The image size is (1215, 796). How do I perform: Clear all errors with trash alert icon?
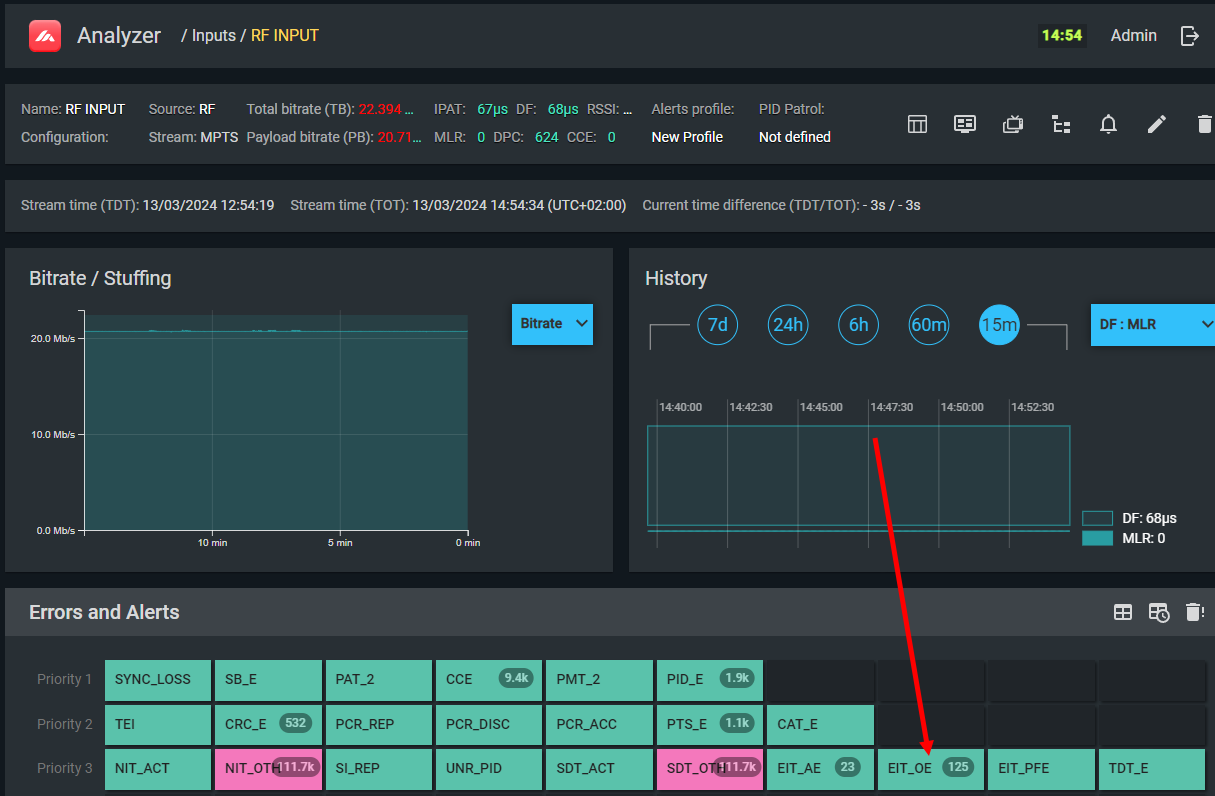tap(1194, 612)
